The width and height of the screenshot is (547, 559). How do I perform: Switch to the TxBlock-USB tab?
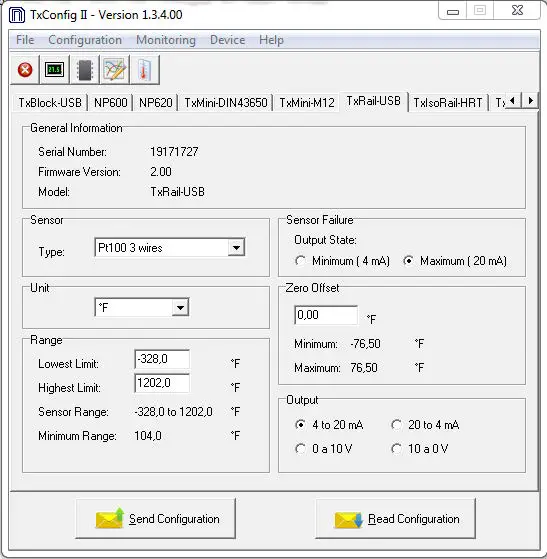click(50, 103)
